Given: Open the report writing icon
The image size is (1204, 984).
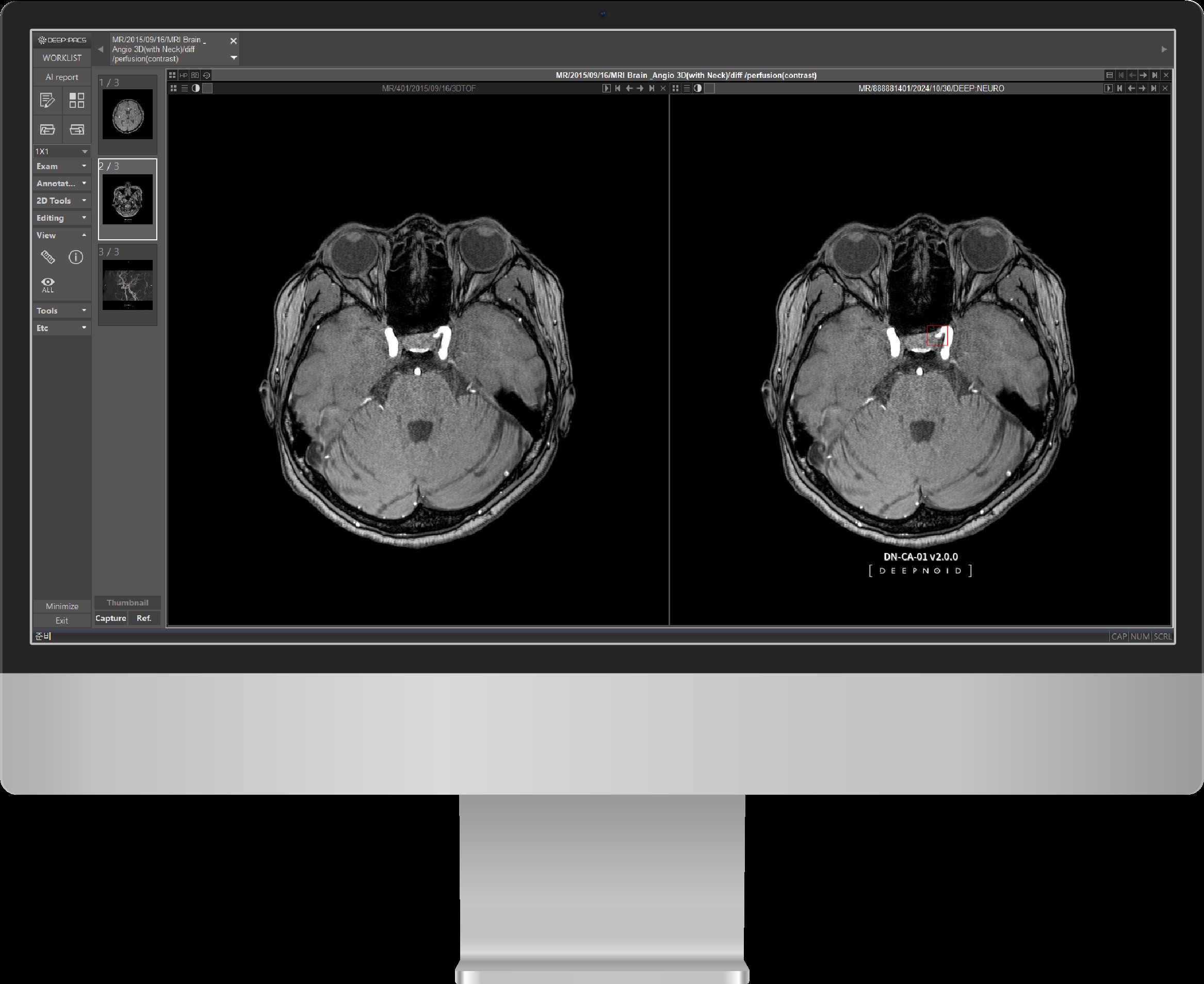Looking at the screenshot, I should click(x=47, y=101).
